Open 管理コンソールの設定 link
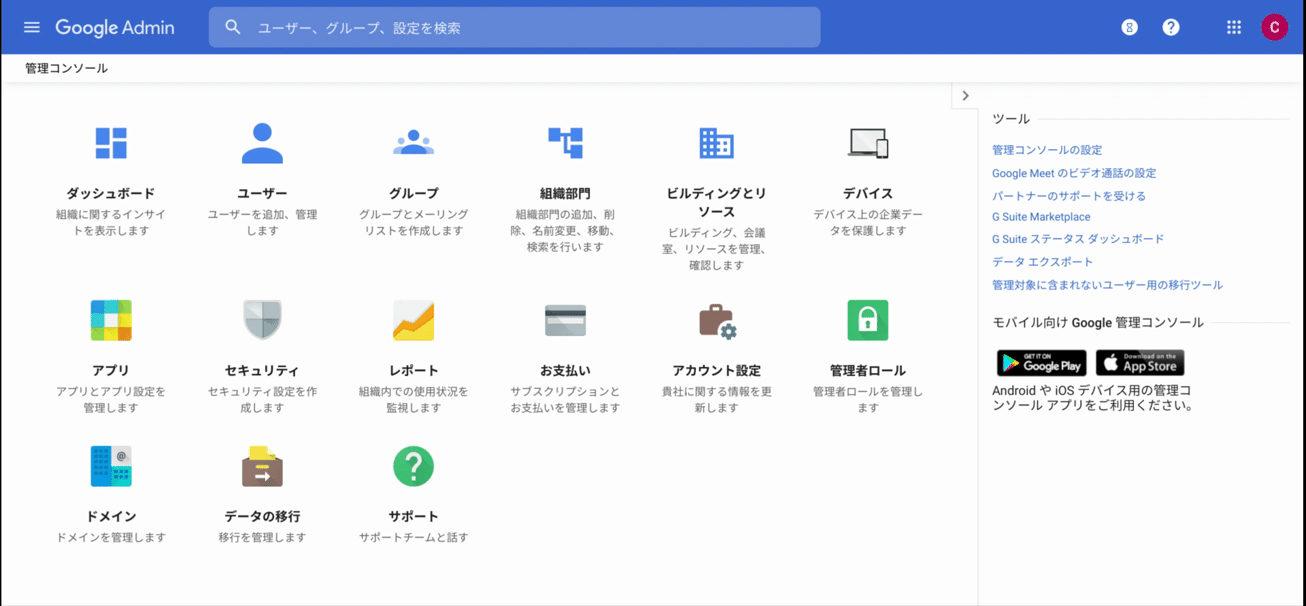 [x=1047, y=150]
